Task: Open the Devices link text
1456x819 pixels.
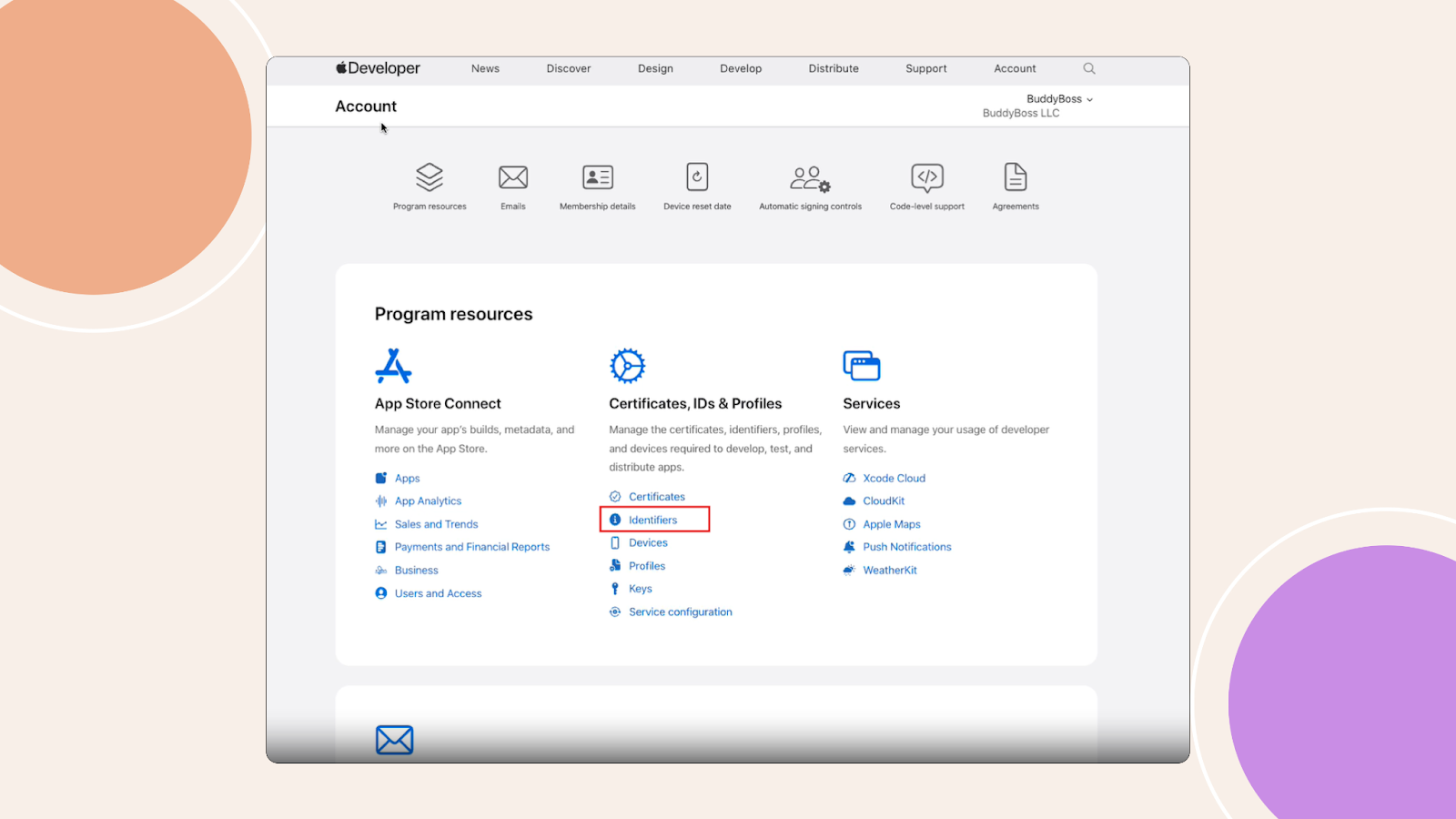Action: coord(648,542)
